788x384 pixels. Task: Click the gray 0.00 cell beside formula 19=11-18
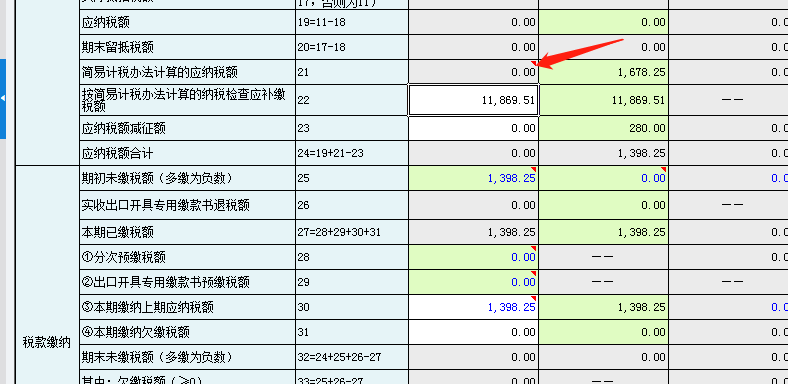click(473, 22)
